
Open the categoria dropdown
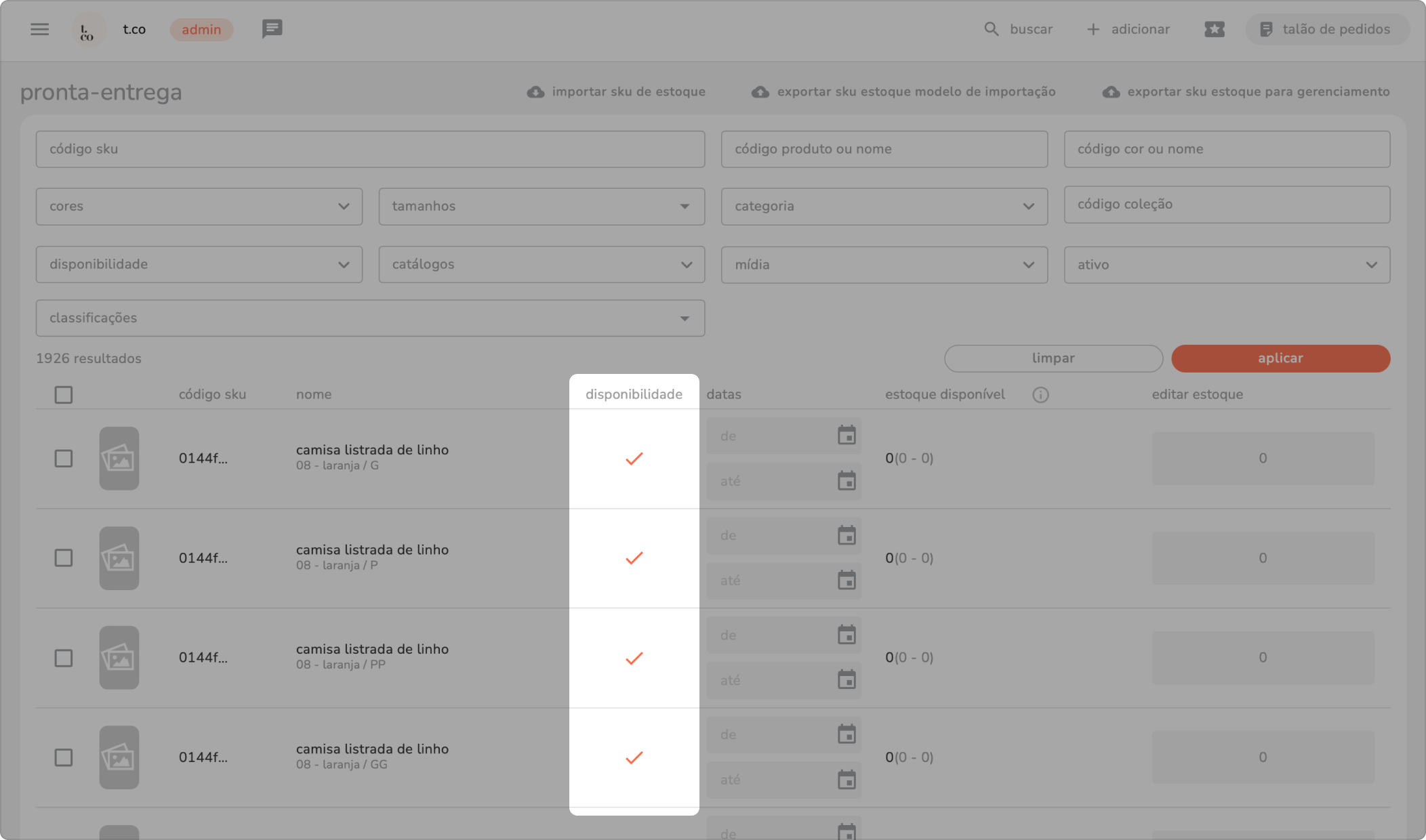884,207
